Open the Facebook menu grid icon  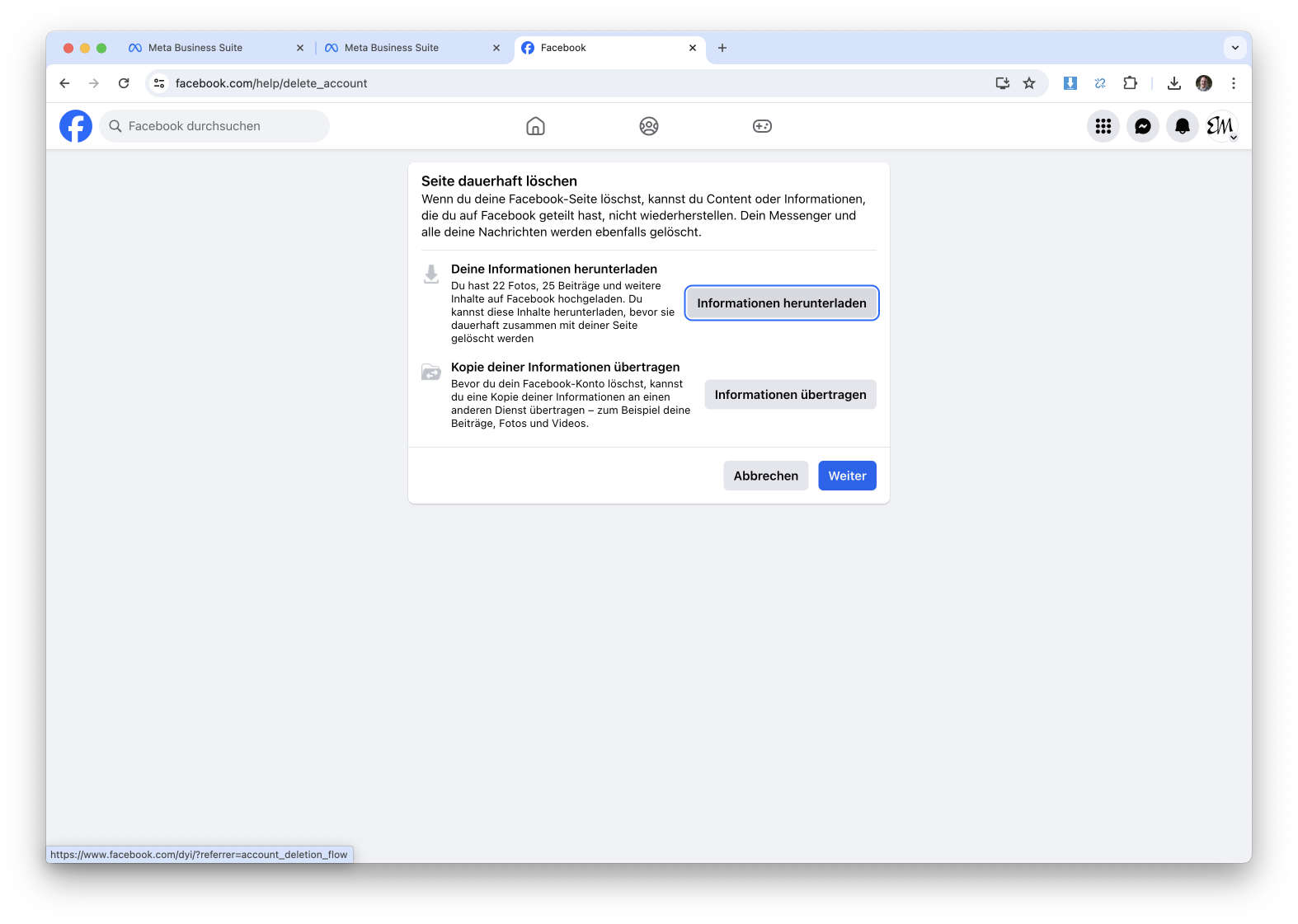pyautogui.click(x=1103, y=126)
